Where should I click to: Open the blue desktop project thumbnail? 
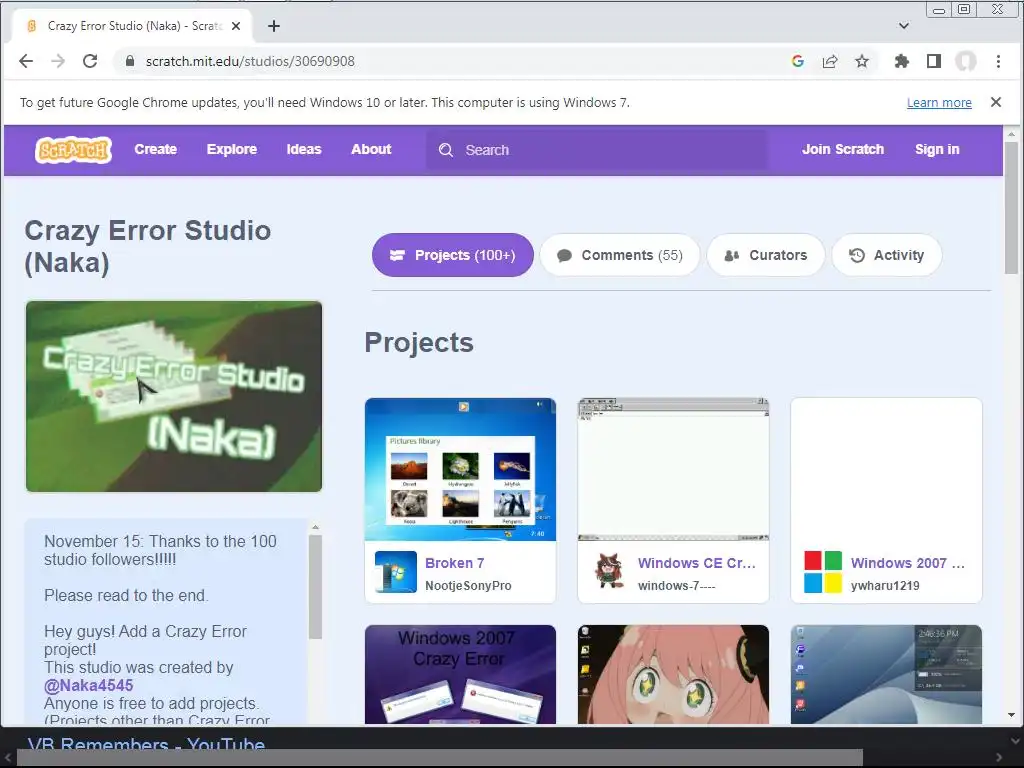tap(886, 674)
